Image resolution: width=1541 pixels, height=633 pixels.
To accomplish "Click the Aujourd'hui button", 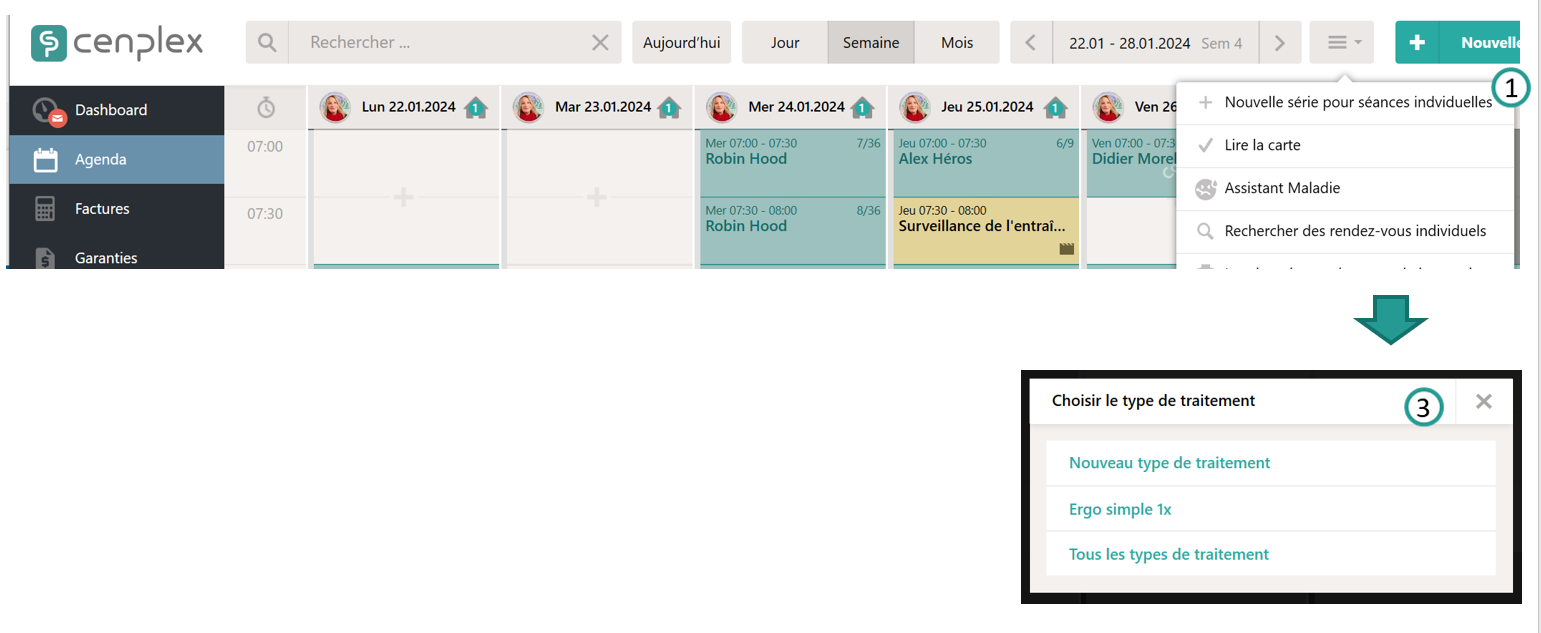I will click(x=681, y=43).
